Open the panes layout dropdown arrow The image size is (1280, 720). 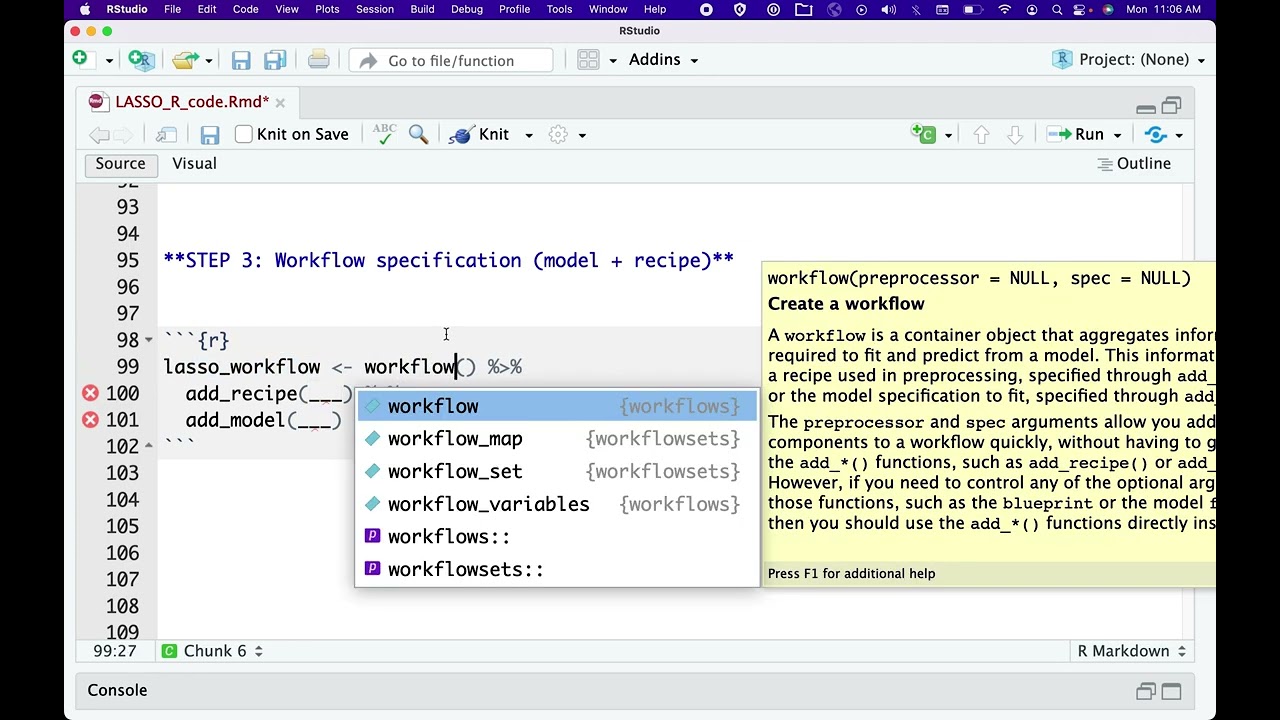[x=612, y=61]
